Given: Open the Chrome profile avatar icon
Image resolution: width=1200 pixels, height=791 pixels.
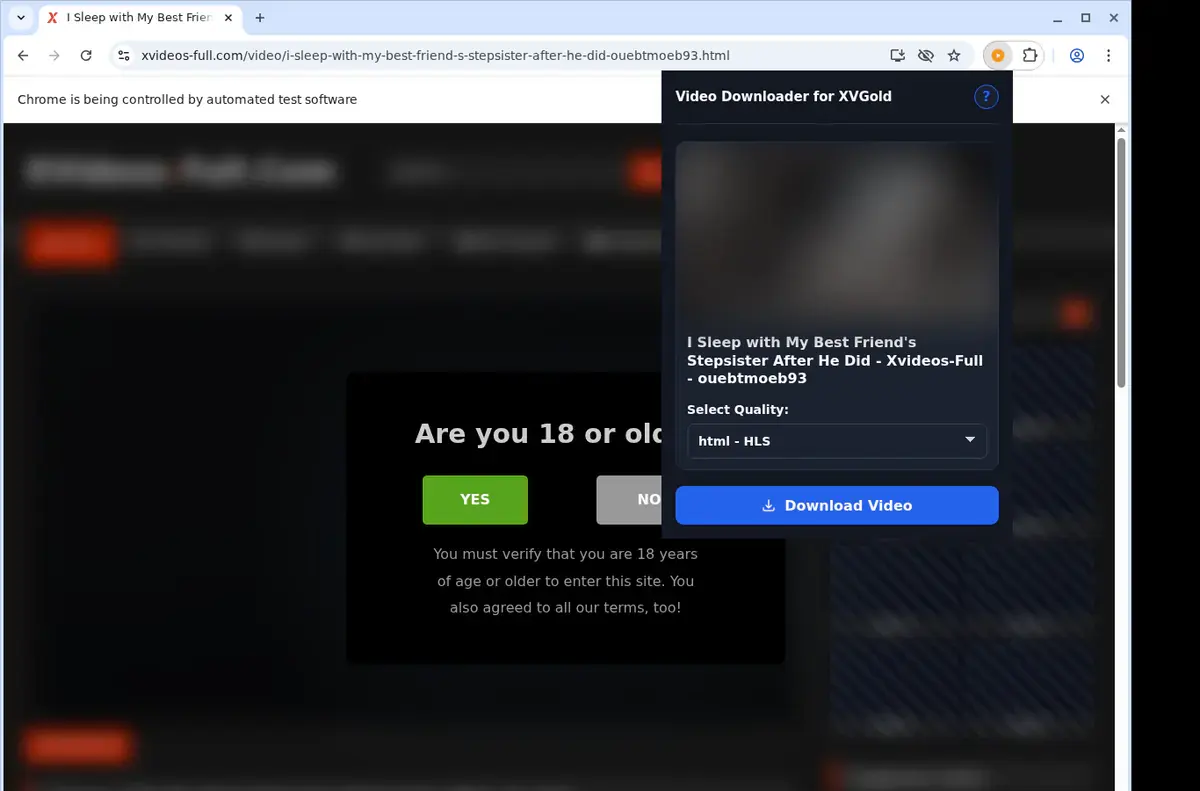Looking at the screenshot, I should [x=1077, y=56].
